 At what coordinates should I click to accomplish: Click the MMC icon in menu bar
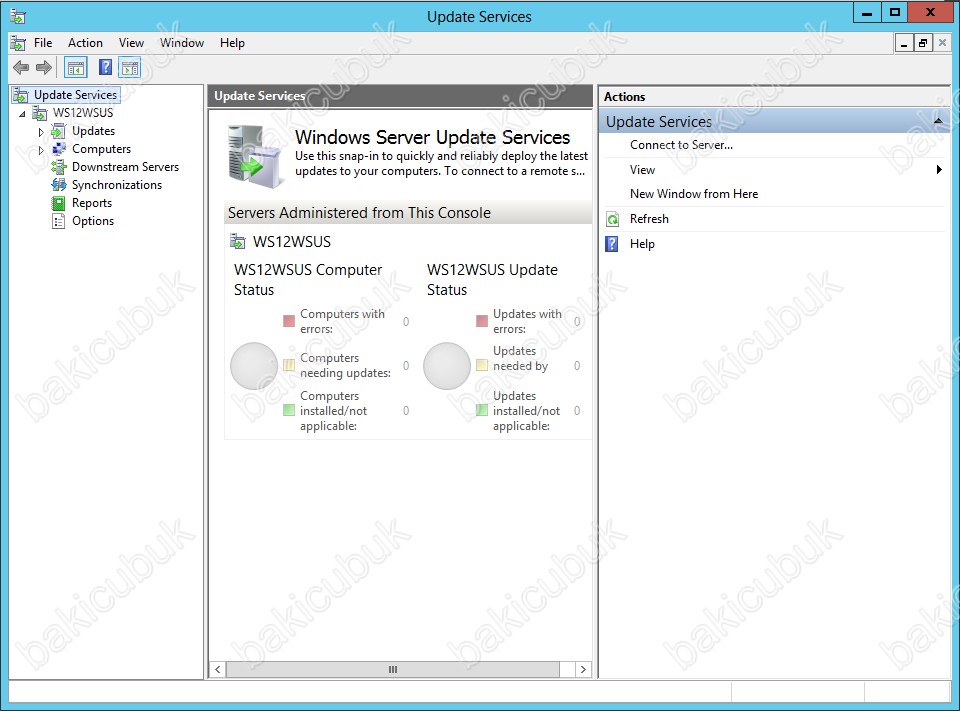click(18, 43)
